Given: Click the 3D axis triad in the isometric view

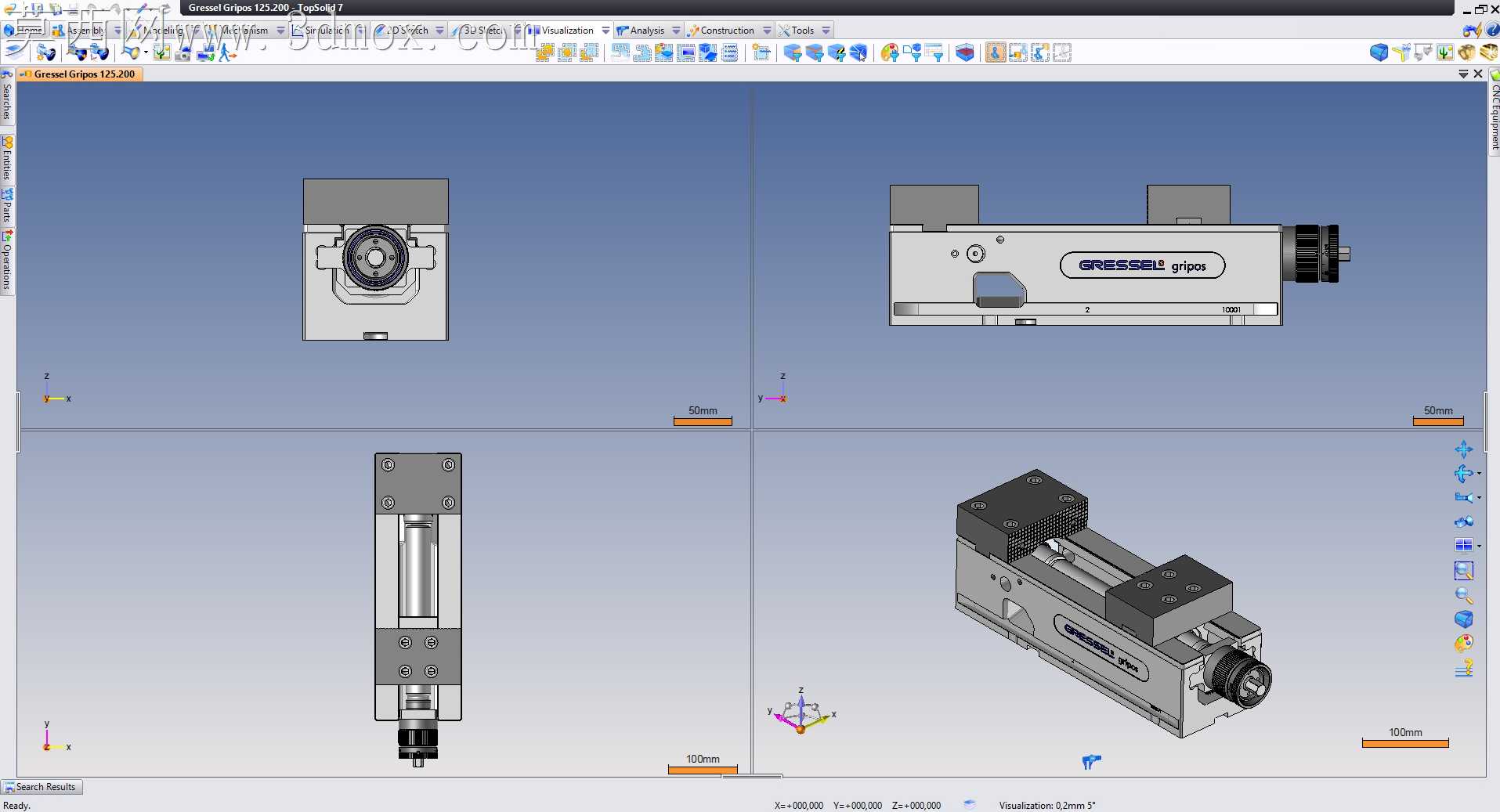Looking at the screenshot, I should (x=802, y=711).
